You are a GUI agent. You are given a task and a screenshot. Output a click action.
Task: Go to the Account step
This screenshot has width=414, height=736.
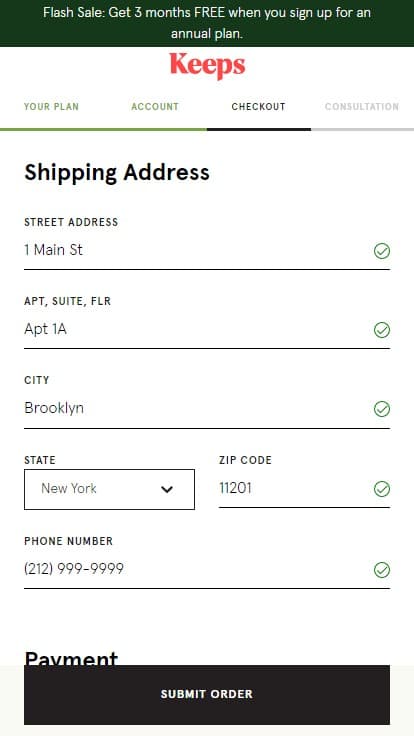click(x=155, y=107)
